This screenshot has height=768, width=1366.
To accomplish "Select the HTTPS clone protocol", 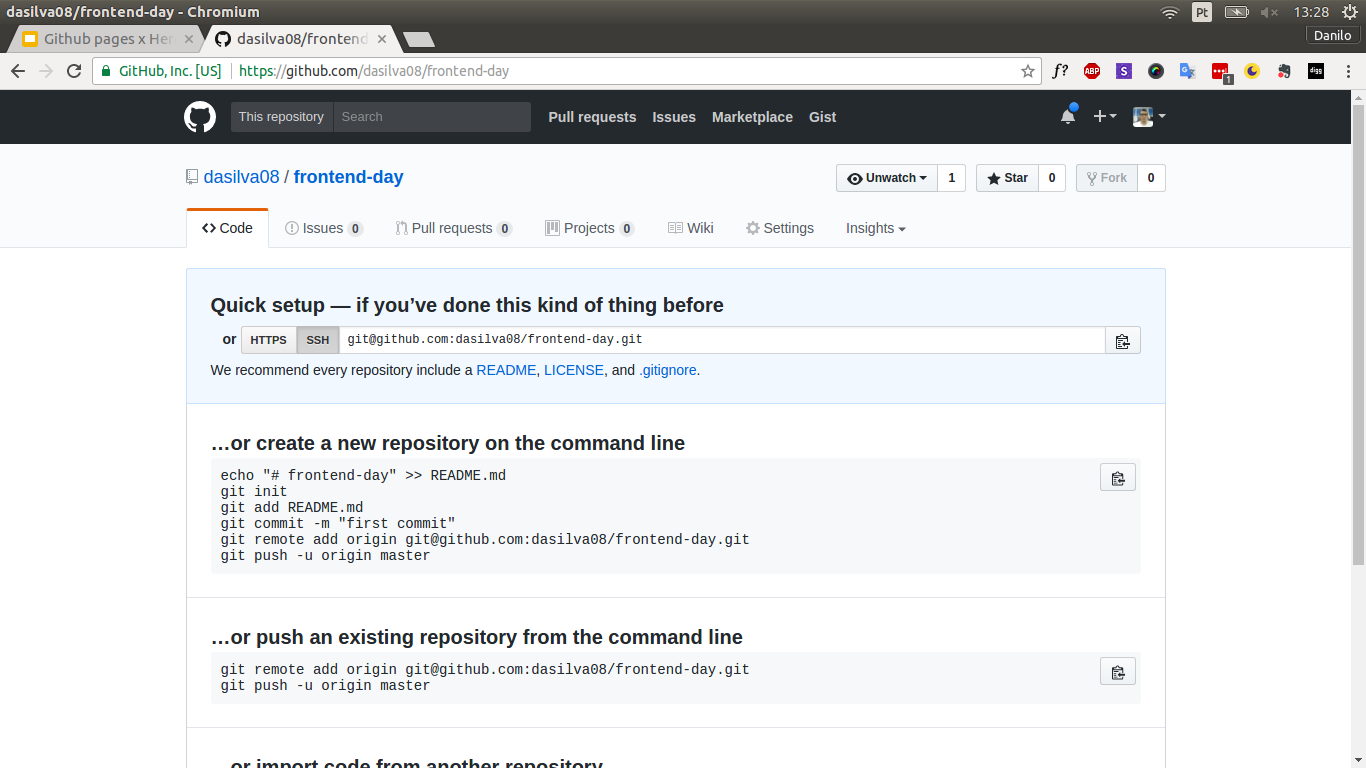I will point(268,340).
